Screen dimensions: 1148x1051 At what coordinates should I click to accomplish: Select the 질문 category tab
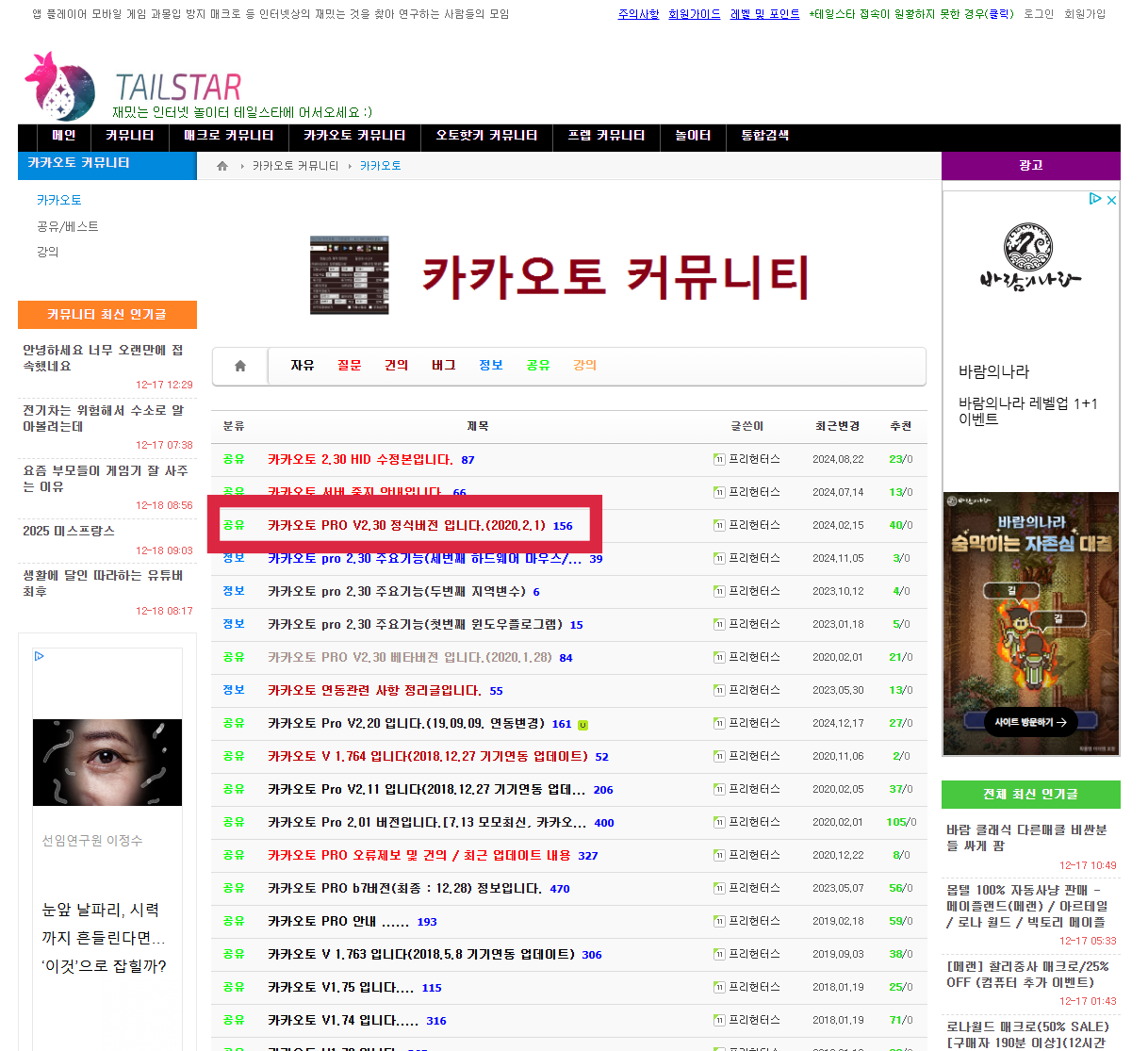[350, 366]
